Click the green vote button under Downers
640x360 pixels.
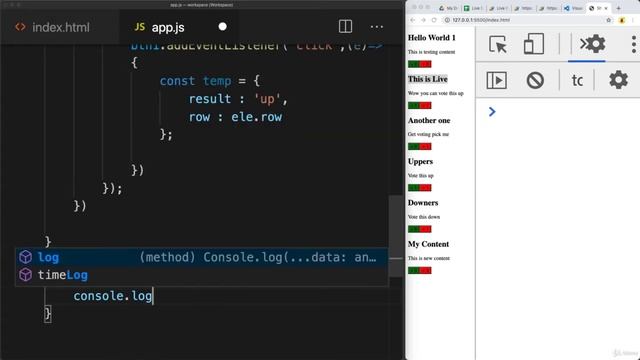tap(413, 229)
